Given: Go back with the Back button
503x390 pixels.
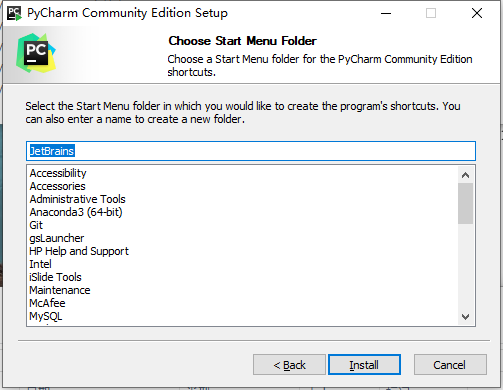Looking at the screenshot, I should tap(289, 365).
